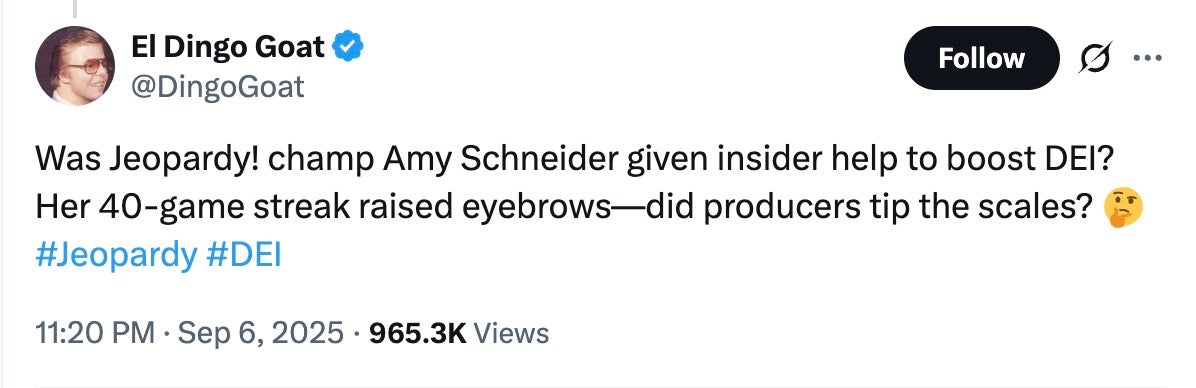Screen dimensions: 1196x388
Task: Visit the @DingoGoat handle link
Action: click(217, 87)
